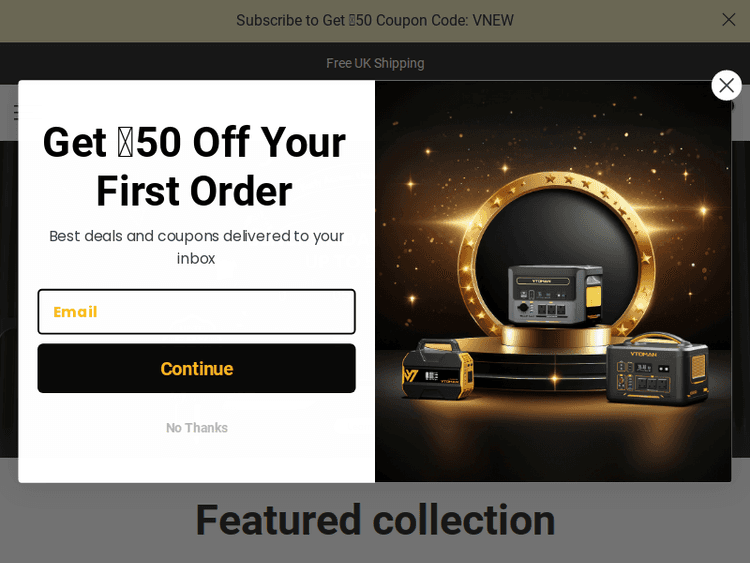This screenshot has width=750, height=563.
Task: Click the Featured collection heading
Action: coord(375,520)
